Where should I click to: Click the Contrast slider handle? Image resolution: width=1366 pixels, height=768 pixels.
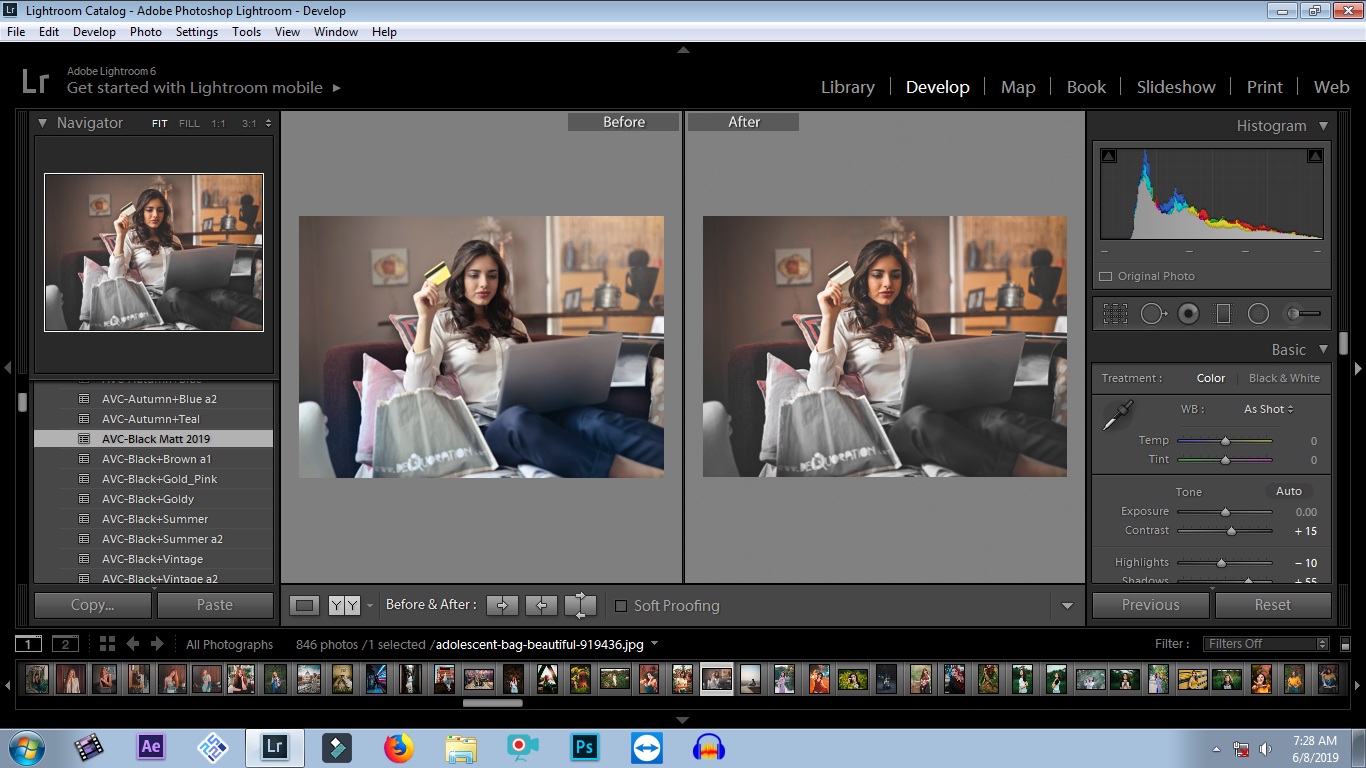pos(1232,531)
